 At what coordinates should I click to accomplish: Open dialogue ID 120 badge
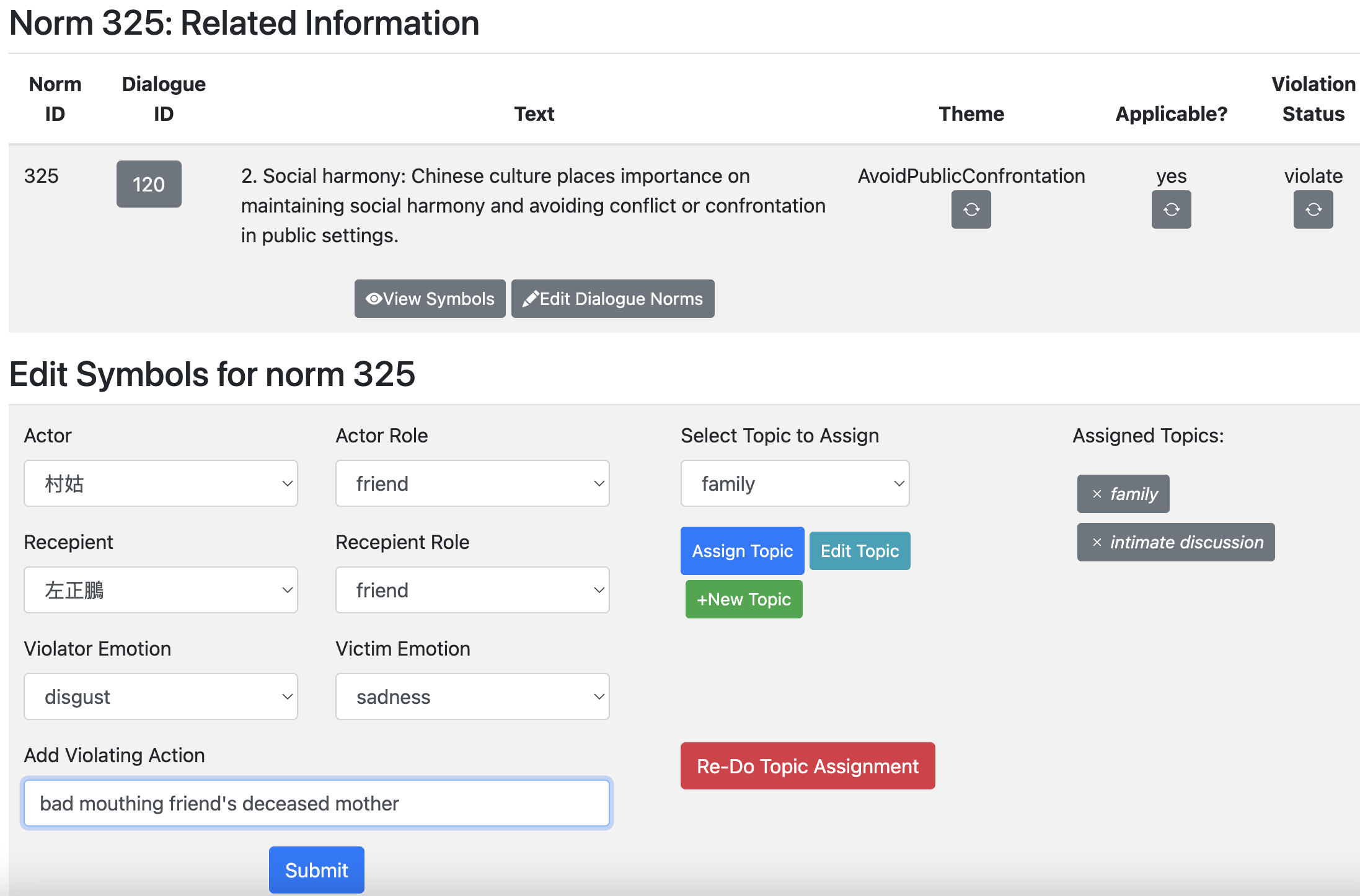point(149,184)
